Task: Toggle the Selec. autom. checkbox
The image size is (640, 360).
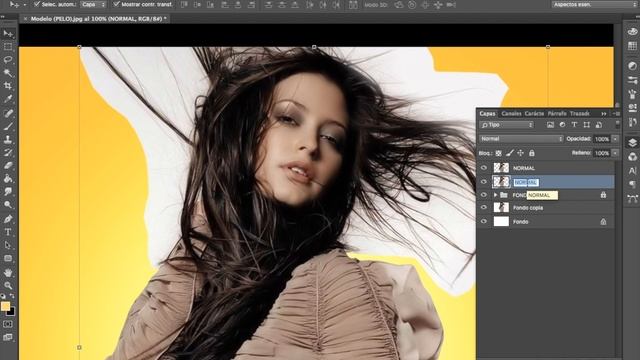Action: pyautogui.click(x=37, y=4)
